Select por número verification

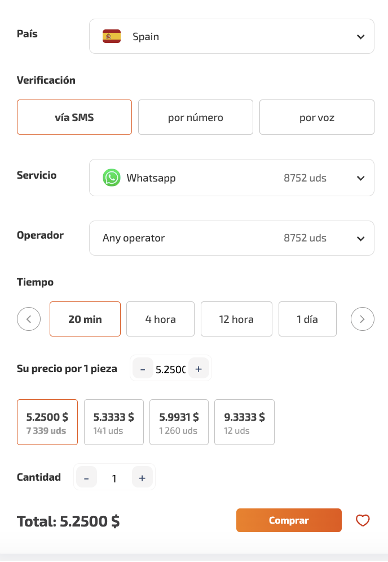(196, 117)
